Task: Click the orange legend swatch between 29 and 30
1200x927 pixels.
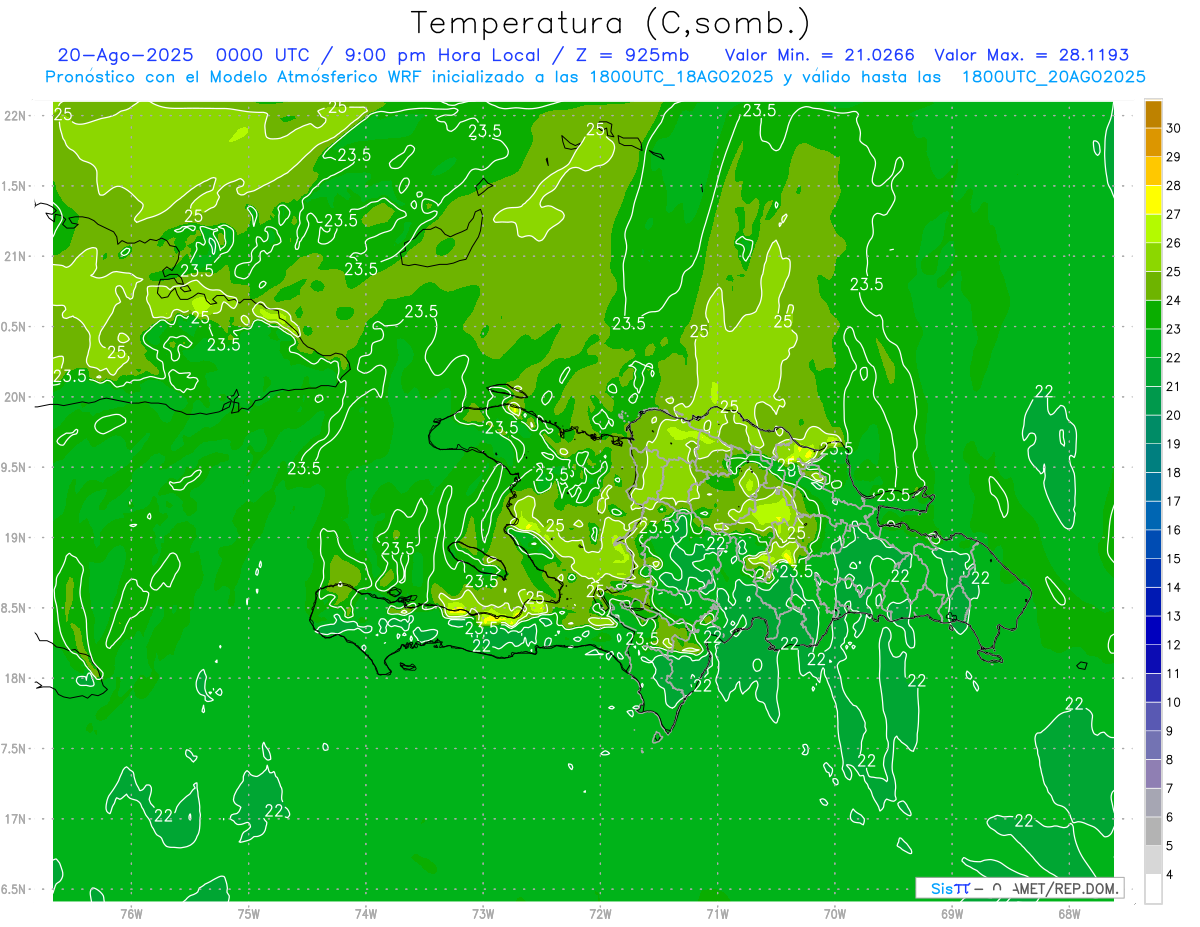Action: tap(1153, 143)
